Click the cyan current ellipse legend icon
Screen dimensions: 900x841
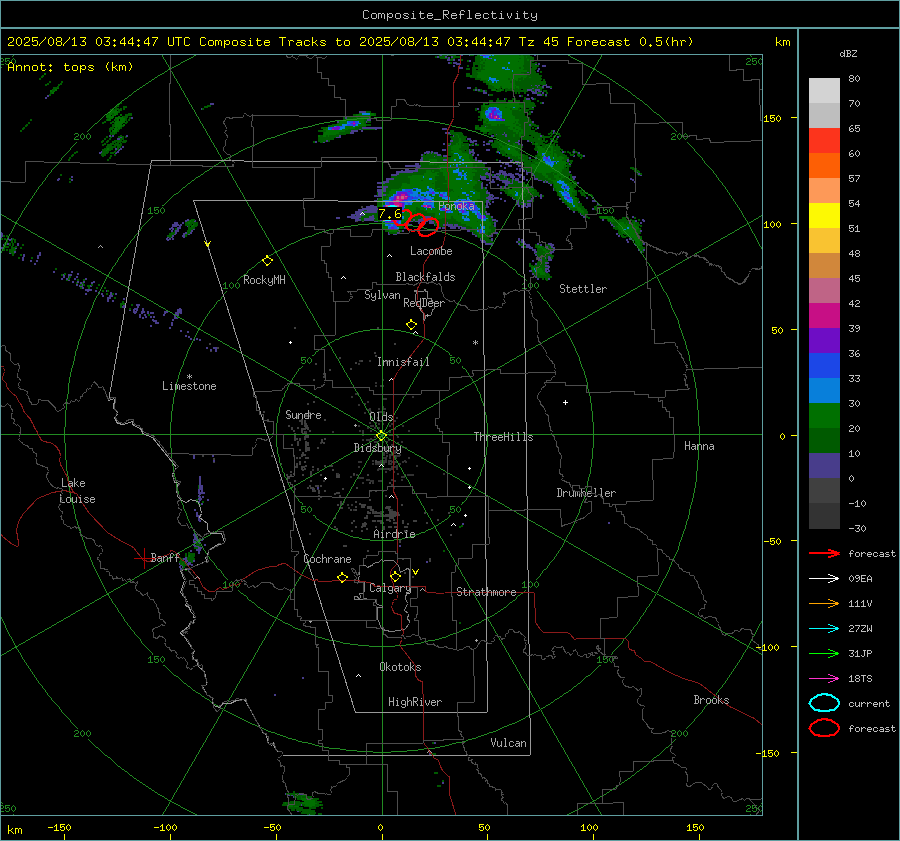[x=824, y=703]
